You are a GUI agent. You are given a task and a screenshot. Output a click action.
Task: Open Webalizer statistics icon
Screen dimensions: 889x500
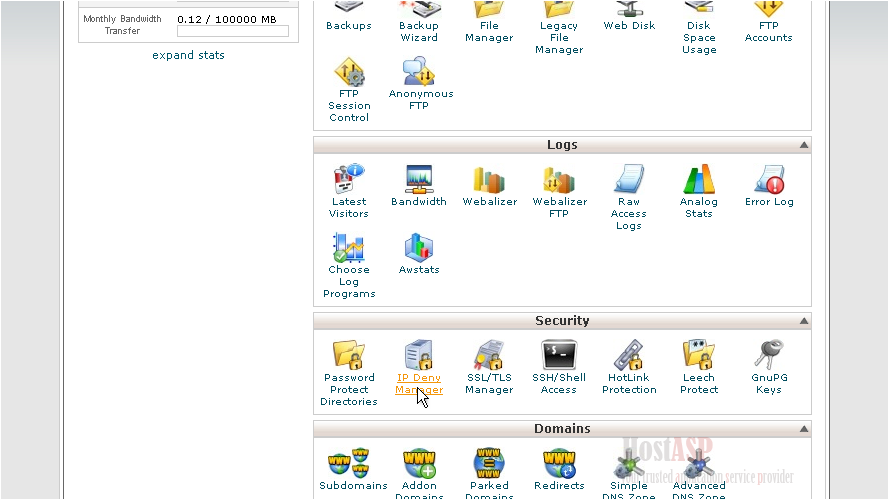point(489,180)
